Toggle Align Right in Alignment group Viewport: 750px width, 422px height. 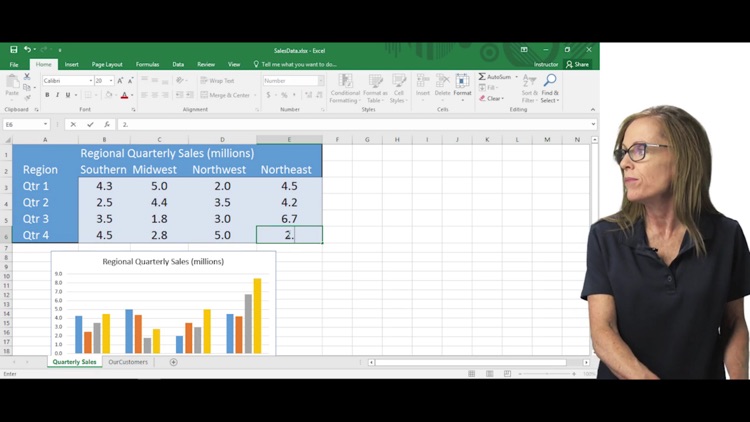165,95
